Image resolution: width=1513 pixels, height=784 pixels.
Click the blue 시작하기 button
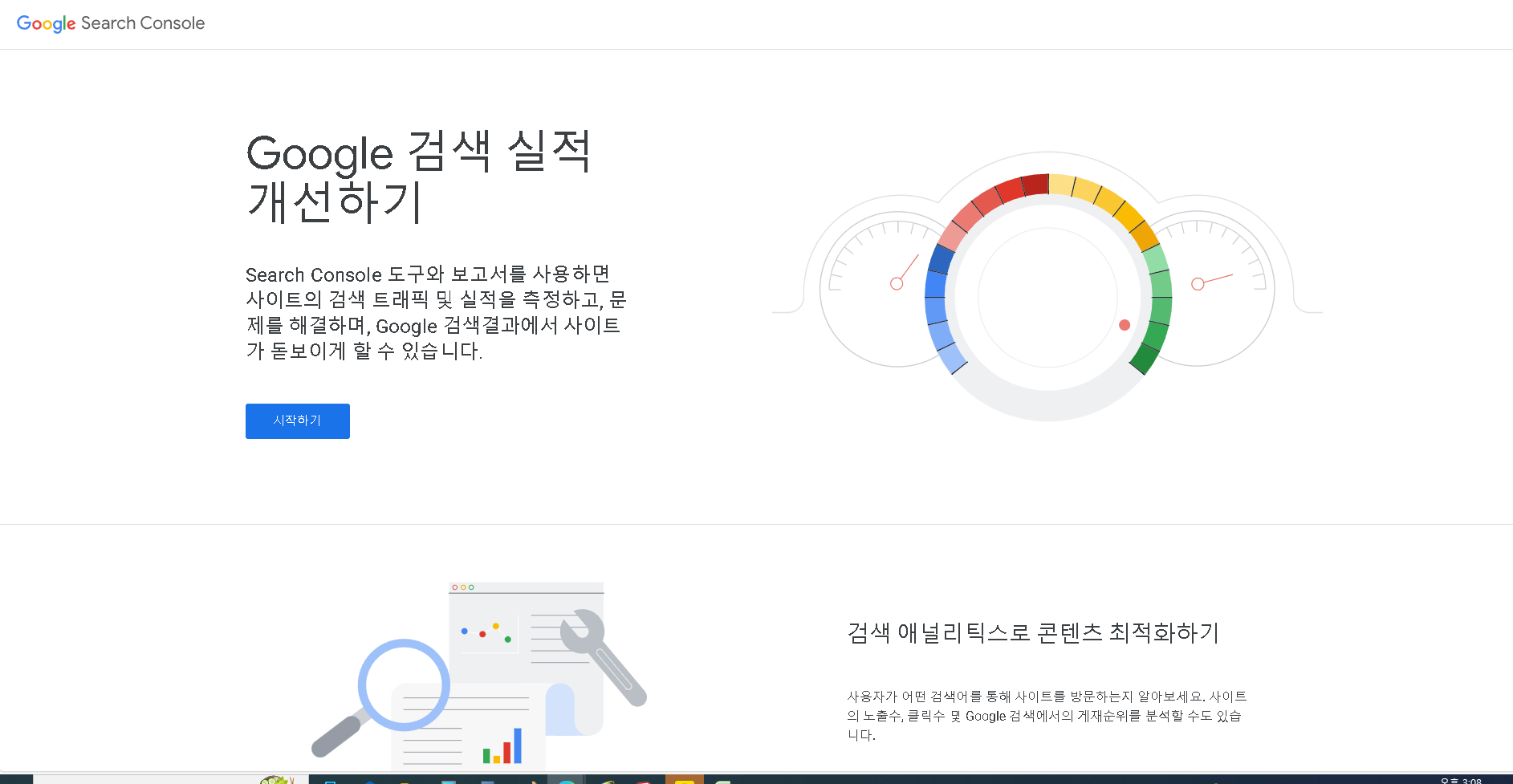298,421
